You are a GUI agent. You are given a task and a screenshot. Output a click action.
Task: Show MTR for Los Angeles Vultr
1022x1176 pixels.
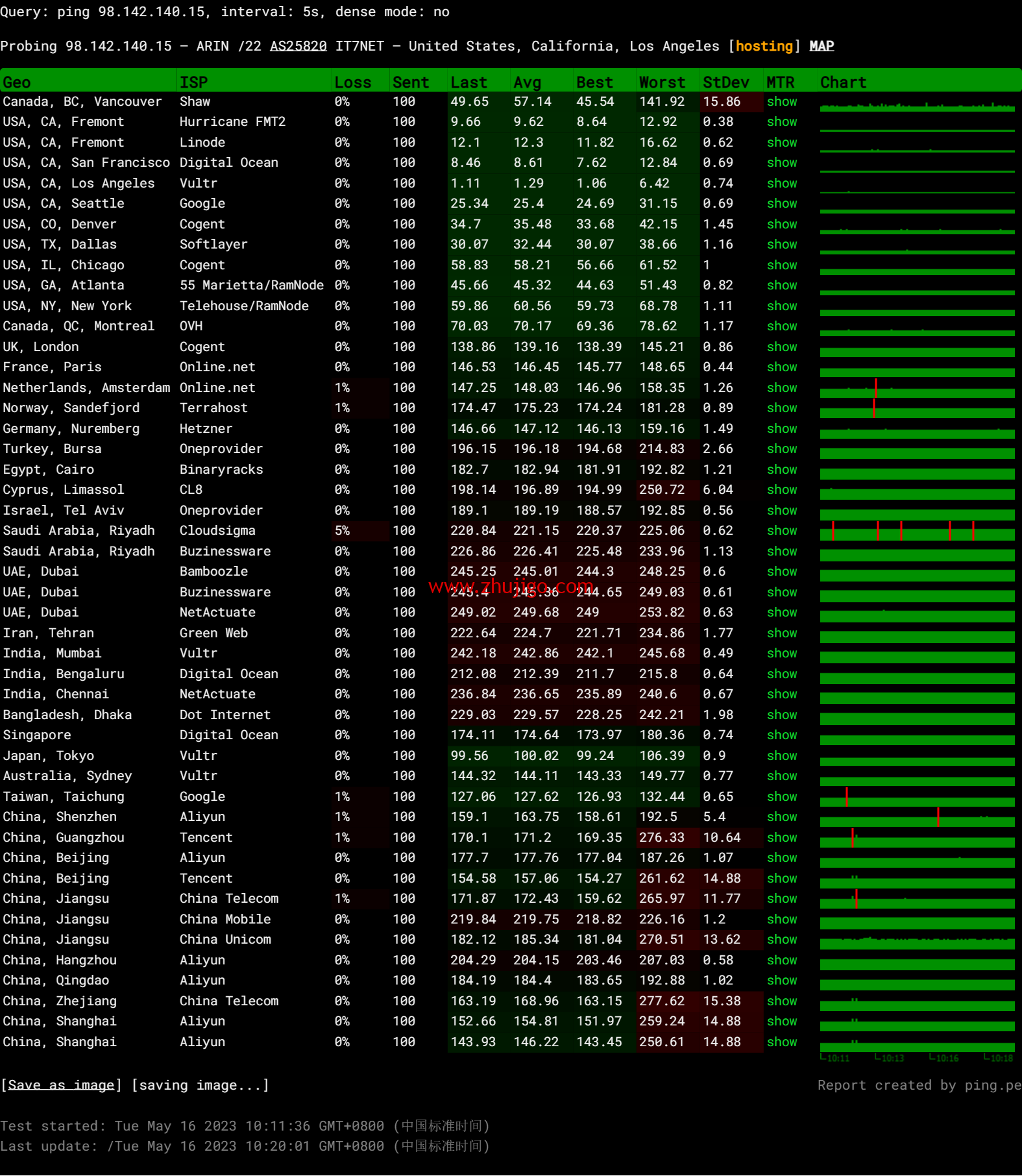782,184
